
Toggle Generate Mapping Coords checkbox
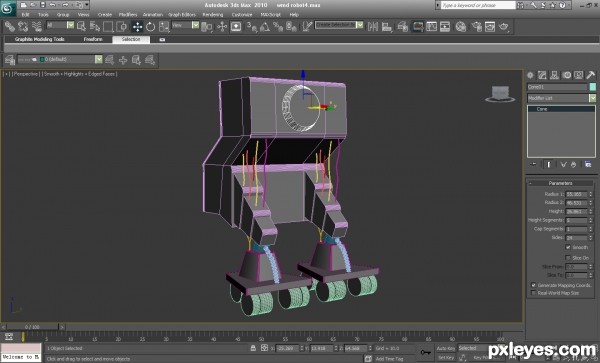tap(533, 285)
